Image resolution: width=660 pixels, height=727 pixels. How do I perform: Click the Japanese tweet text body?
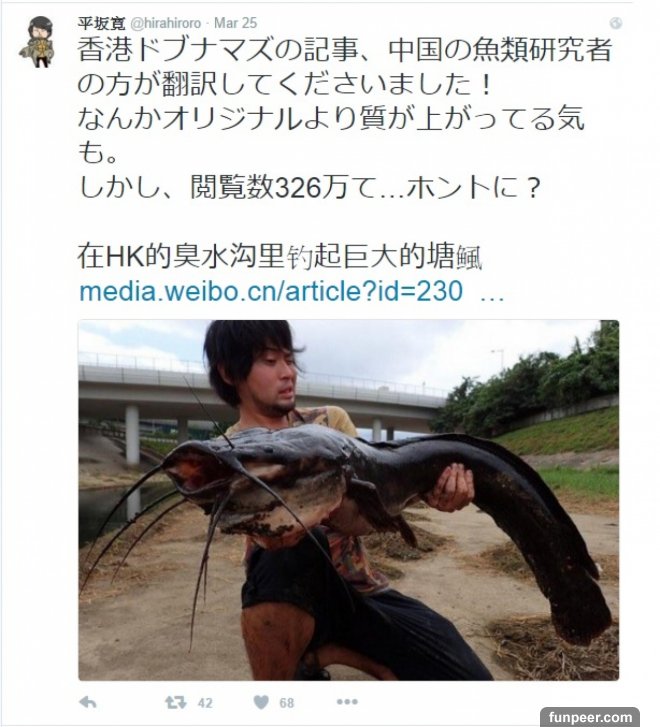[345, 119]
